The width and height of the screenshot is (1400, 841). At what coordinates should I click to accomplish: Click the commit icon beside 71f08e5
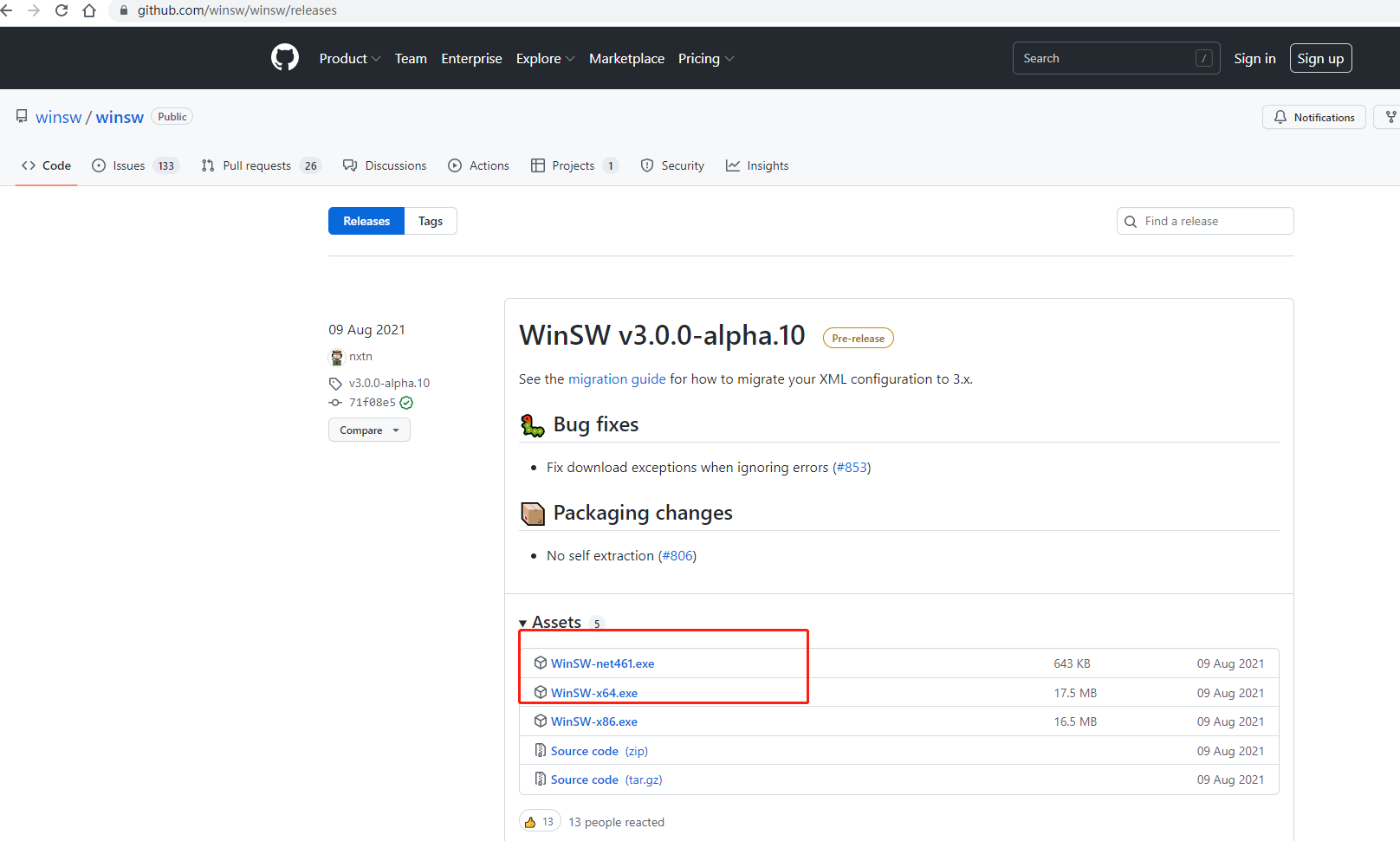[335, 403]
